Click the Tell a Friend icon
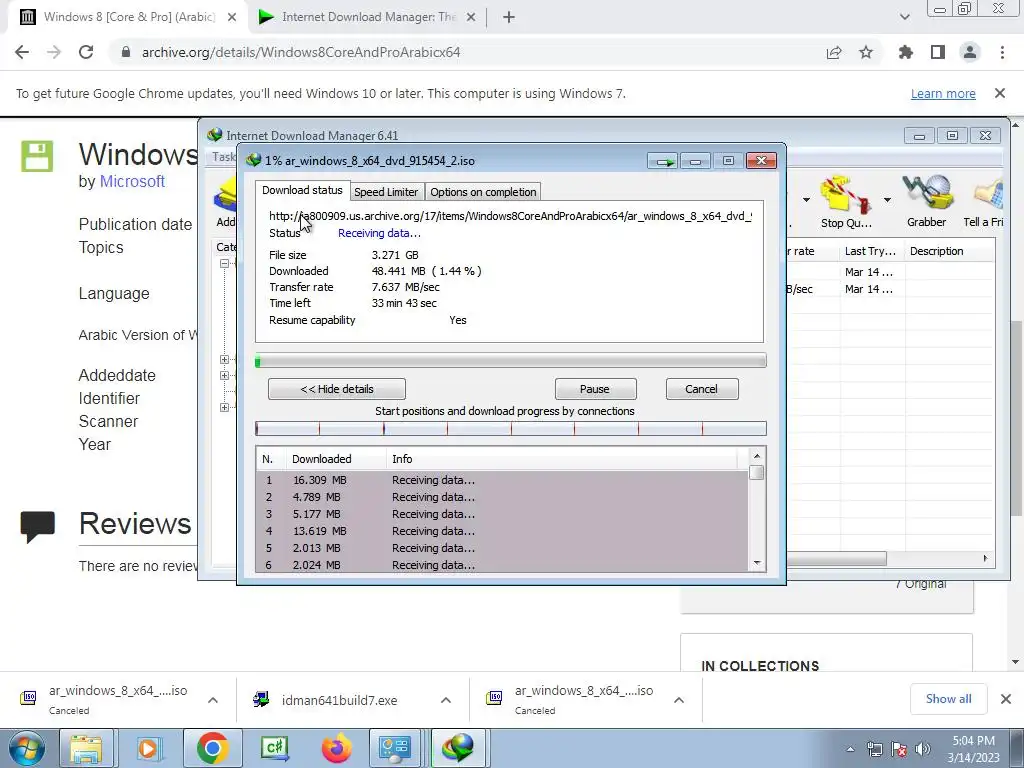The height and width of the screenshot is (768, 1024). pos(984,201)
